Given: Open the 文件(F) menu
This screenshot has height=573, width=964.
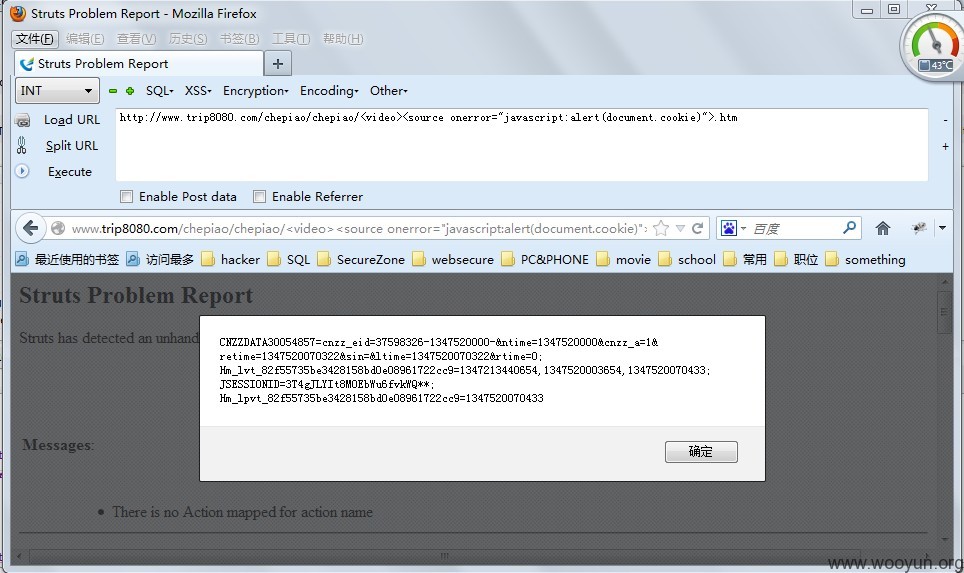Looking at the screenshot, I should (35, 39).
